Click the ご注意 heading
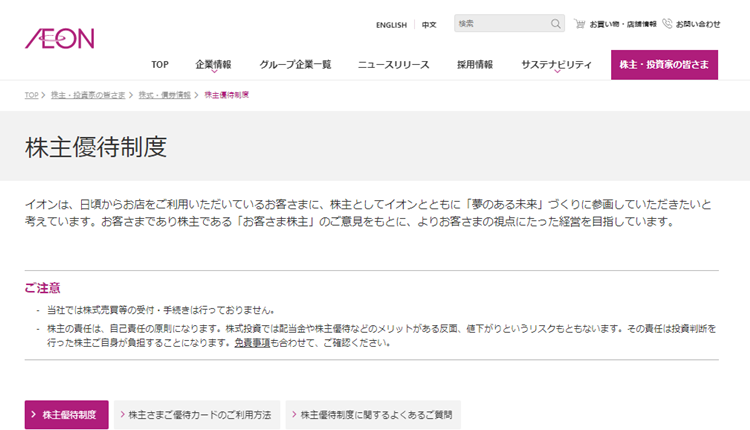This screenshot has width=750, height=430. coord(43,288)
